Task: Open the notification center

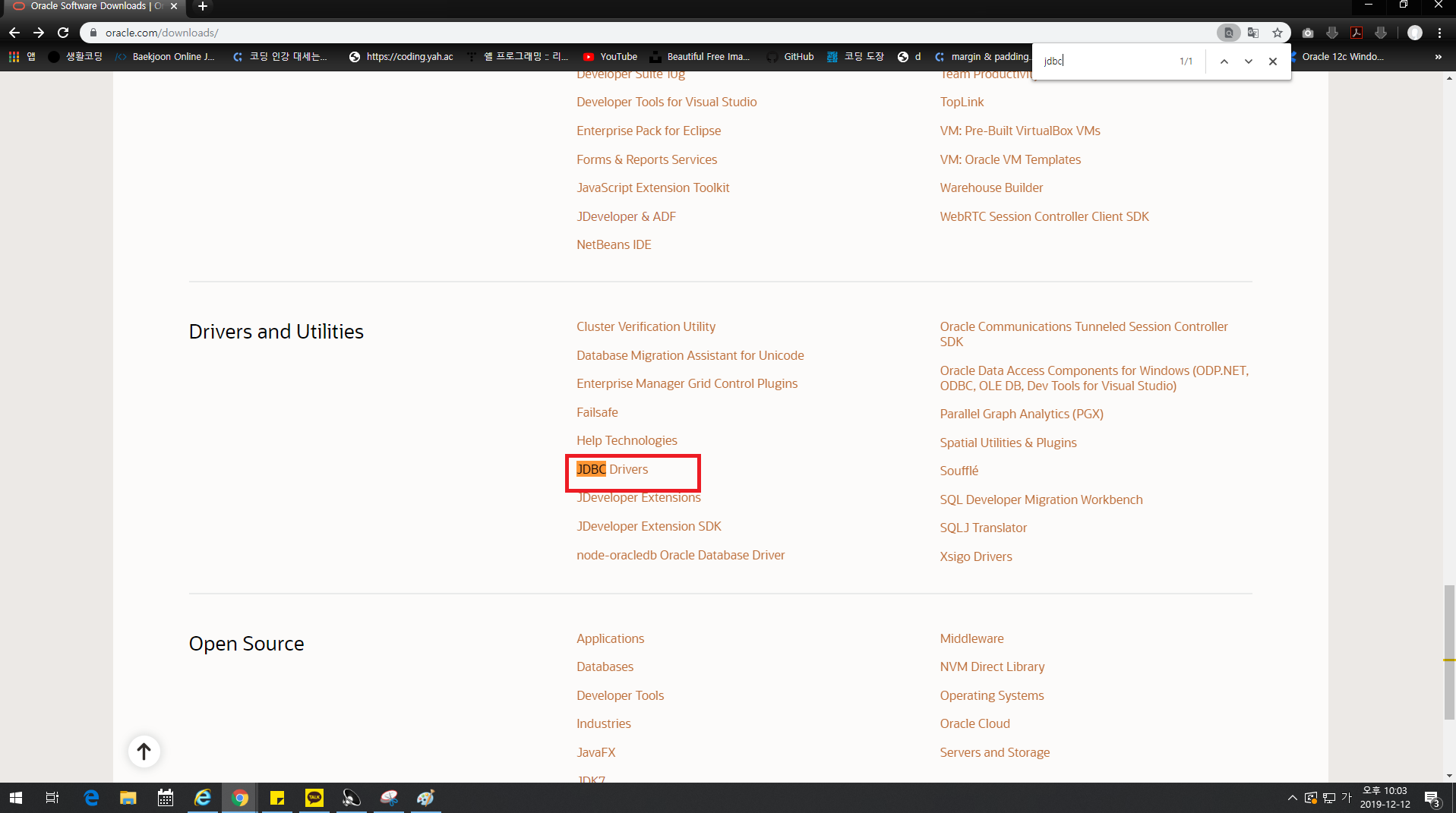Action: (x=1432, y=799)
